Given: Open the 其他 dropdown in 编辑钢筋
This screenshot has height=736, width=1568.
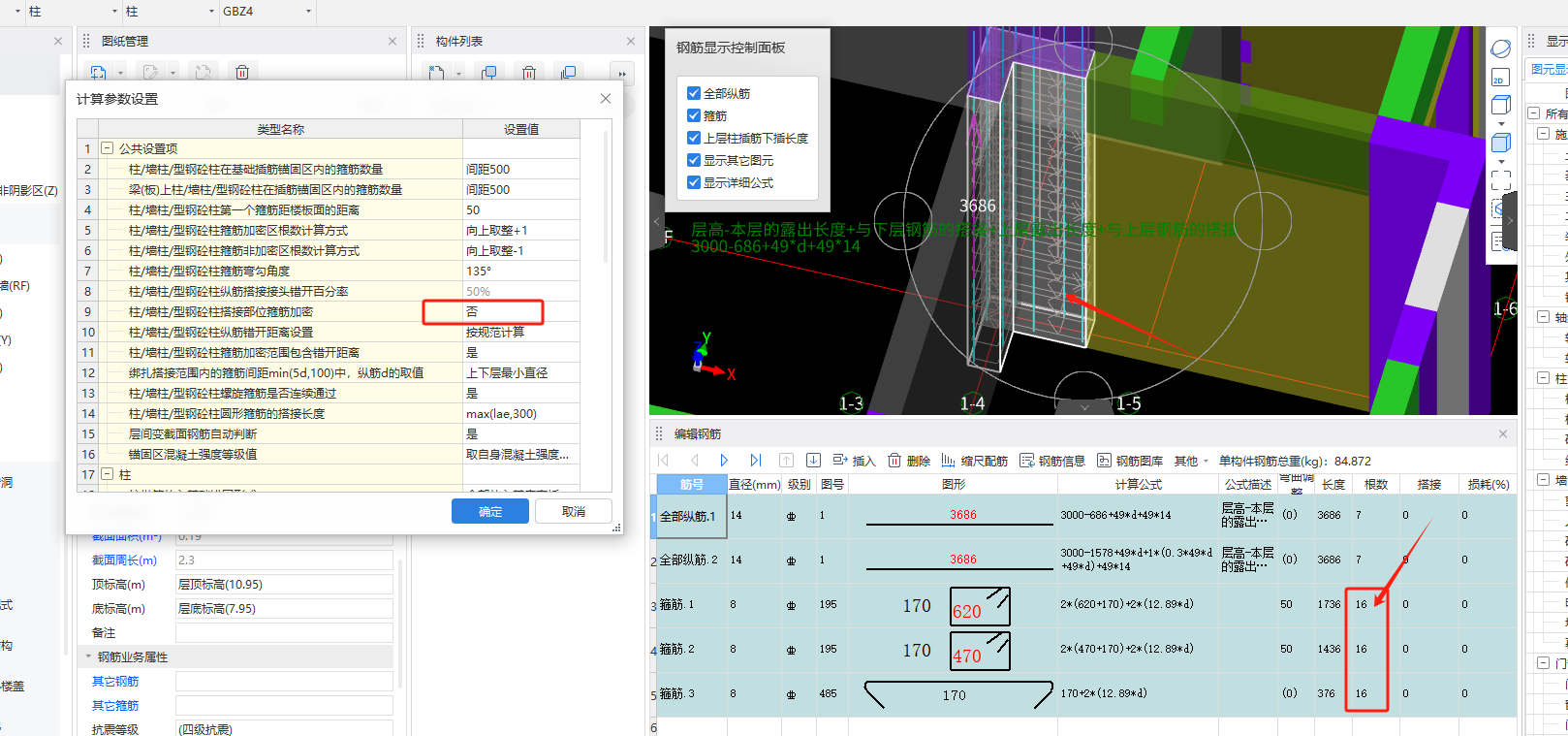Looking at the screenshot, I should (1192, 461).
